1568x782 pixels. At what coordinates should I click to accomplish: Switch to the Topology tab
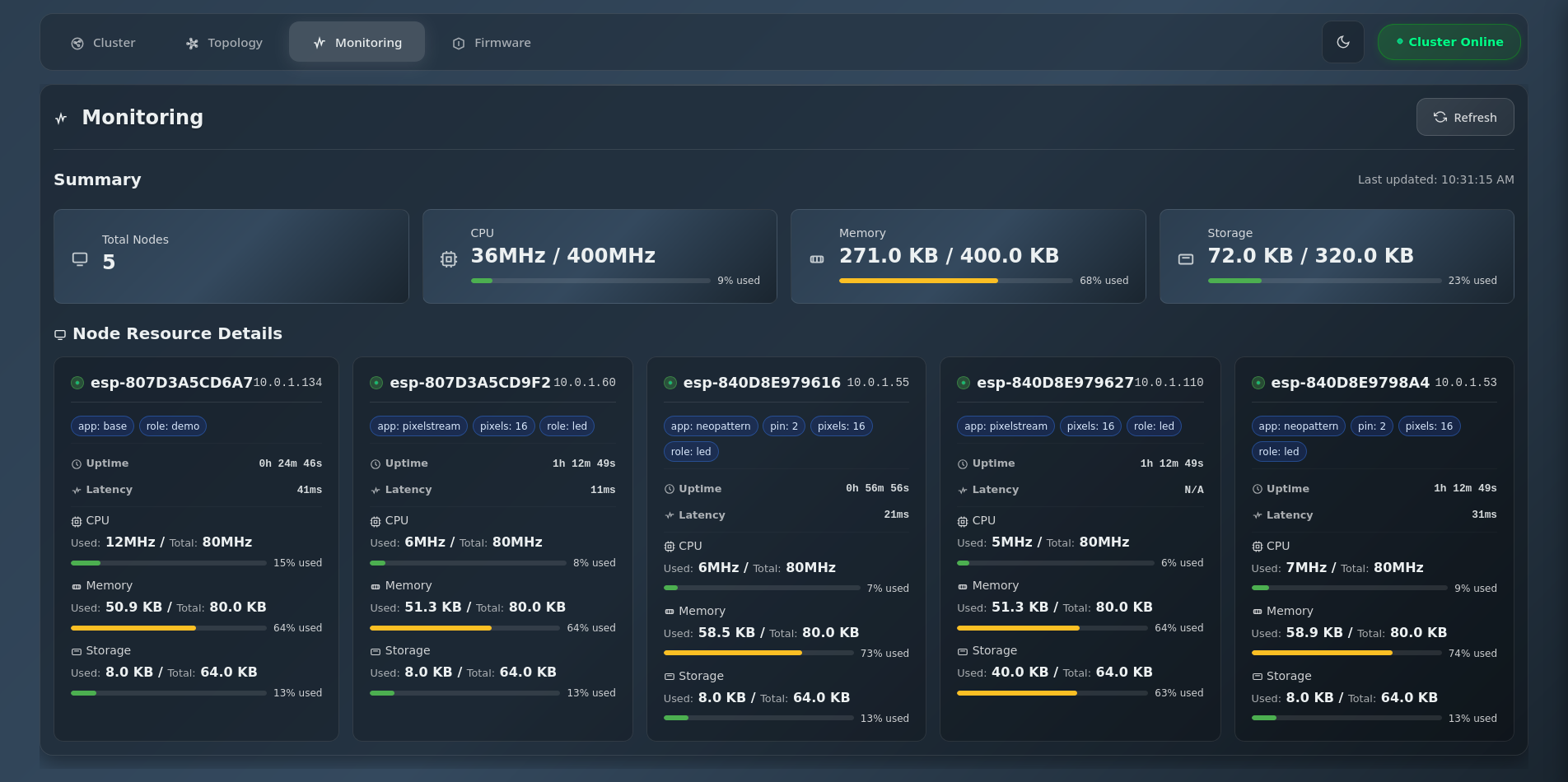[223, 42]
